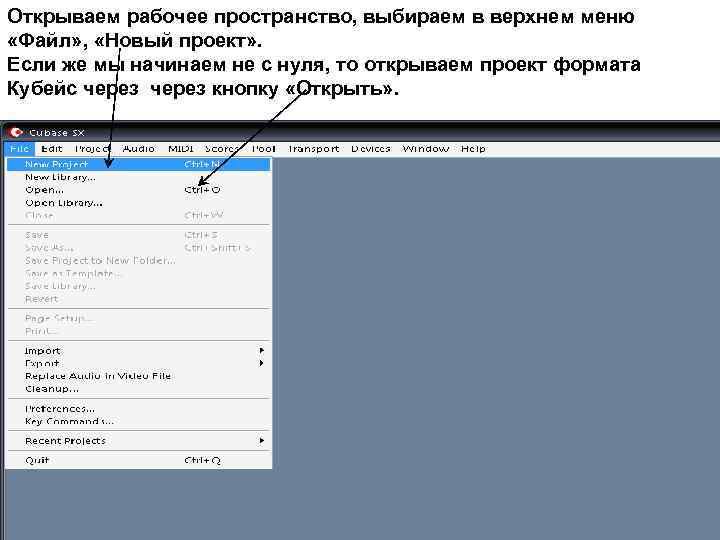The width and height of the screenshot is (720, 540).
Task: Click the Revert menu entry
Action: (x=139, y=299)
